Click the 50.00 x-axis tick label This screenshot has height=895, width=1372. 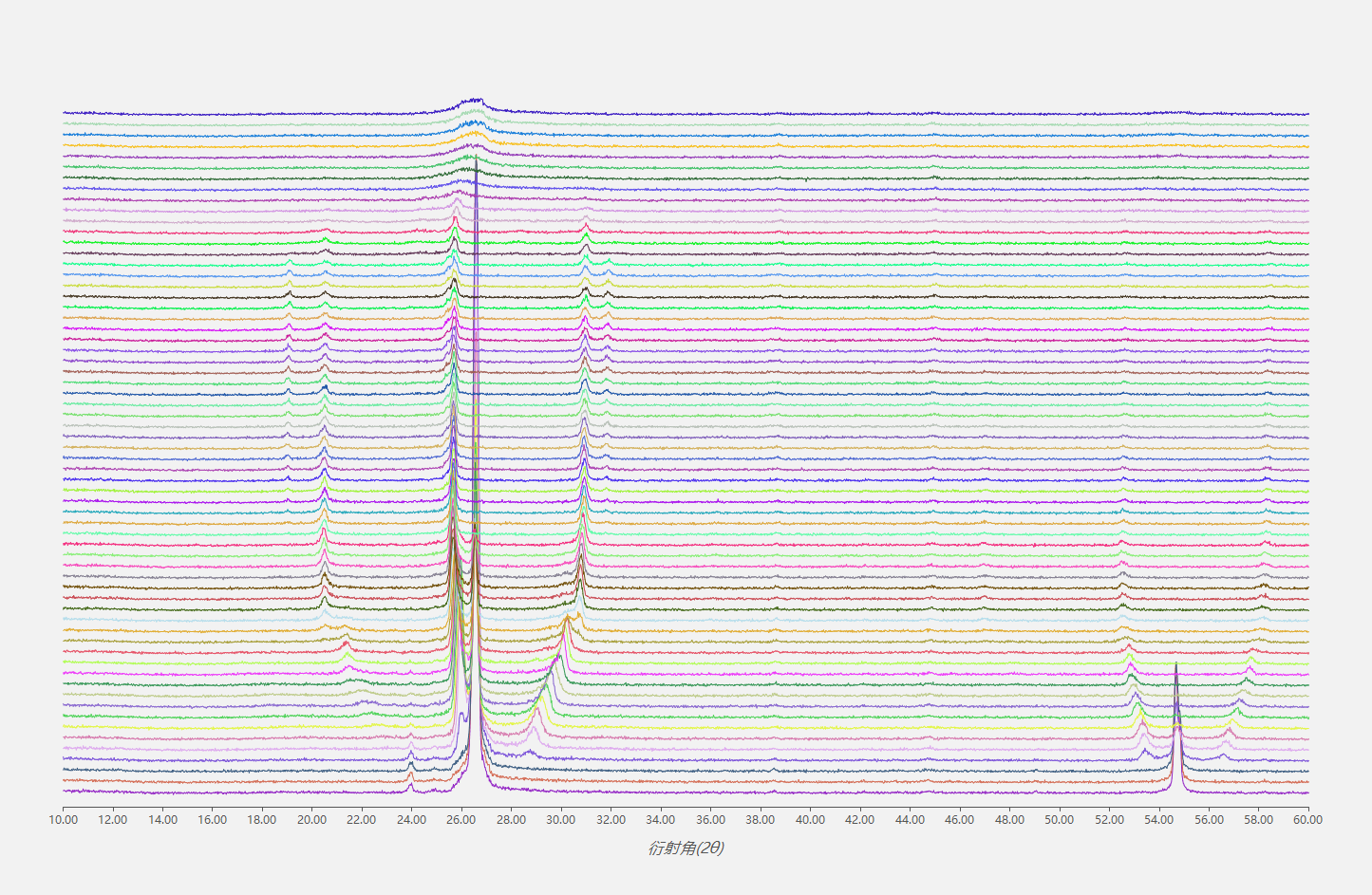pos(1059,820)
